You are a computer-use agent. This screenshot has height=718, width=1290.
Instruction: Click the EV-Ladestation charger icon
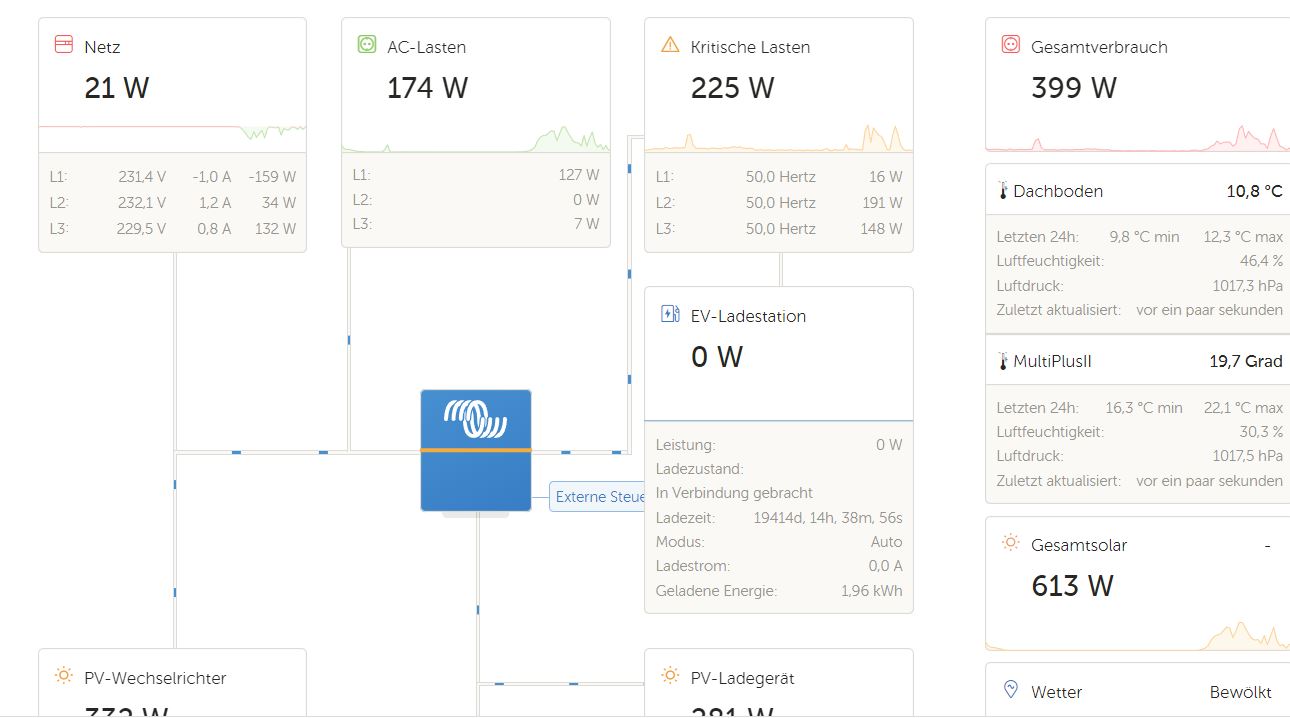[670, 314]
